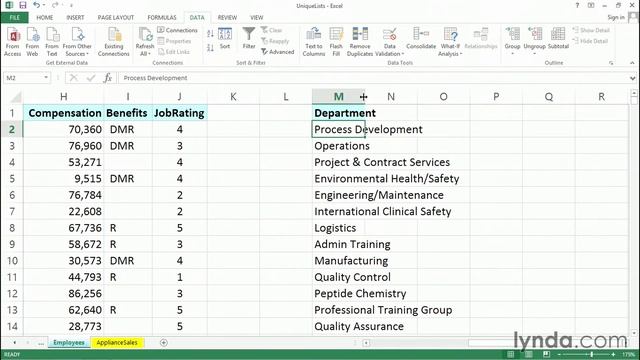Screen dimensions: 640x360
Task: Open workbook Connections
Action: (177, 30)
